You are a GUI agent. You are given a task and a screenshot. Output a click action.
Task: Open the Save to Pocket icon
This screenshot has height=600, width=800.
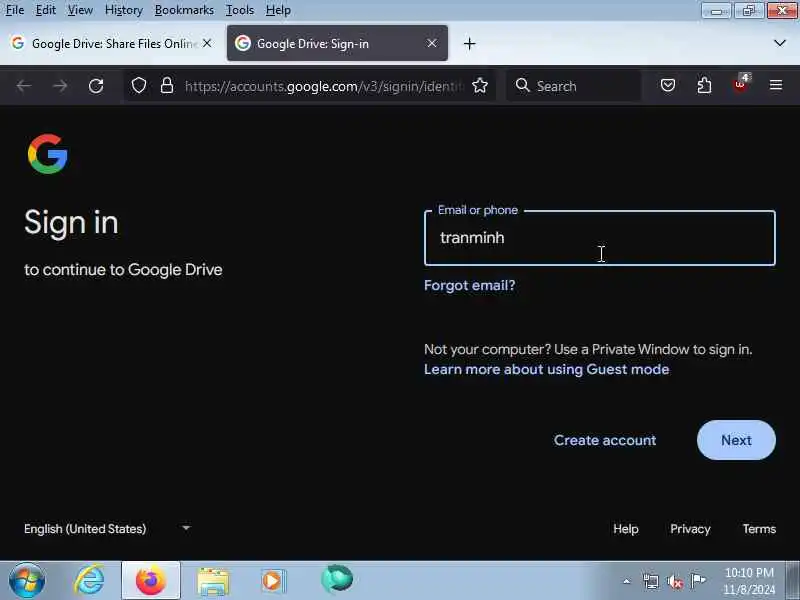tap(668, 85)
